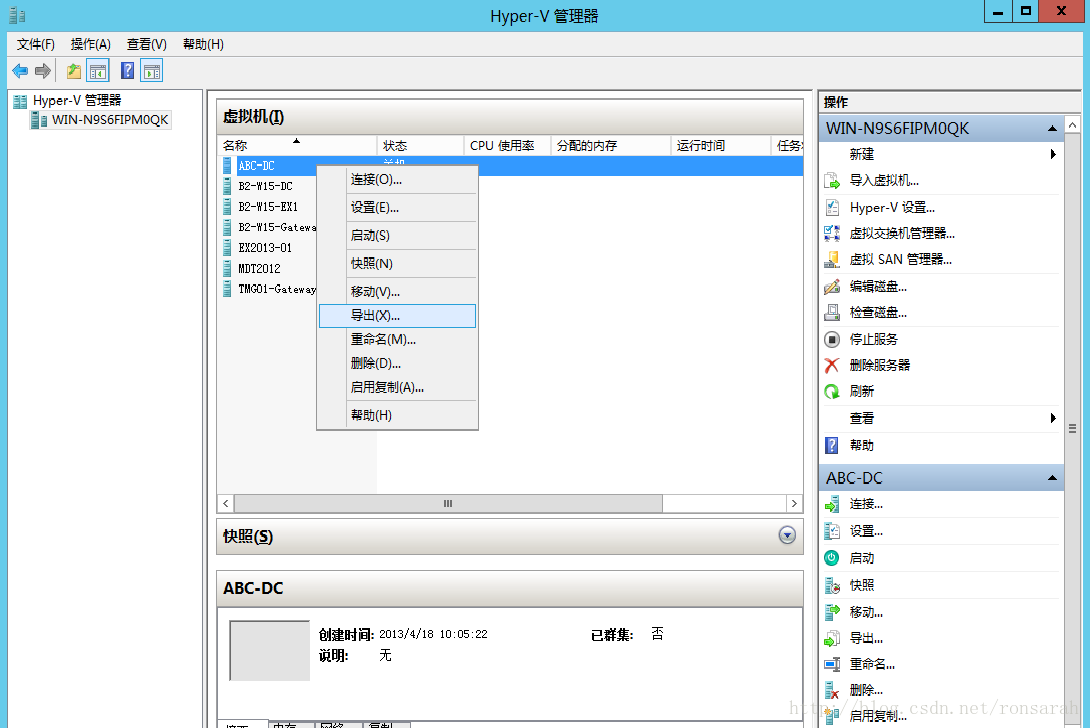1090x728 pixels.
Task: Click the ABC-DC 导出 icon in Actions
Action: (832, 638)
